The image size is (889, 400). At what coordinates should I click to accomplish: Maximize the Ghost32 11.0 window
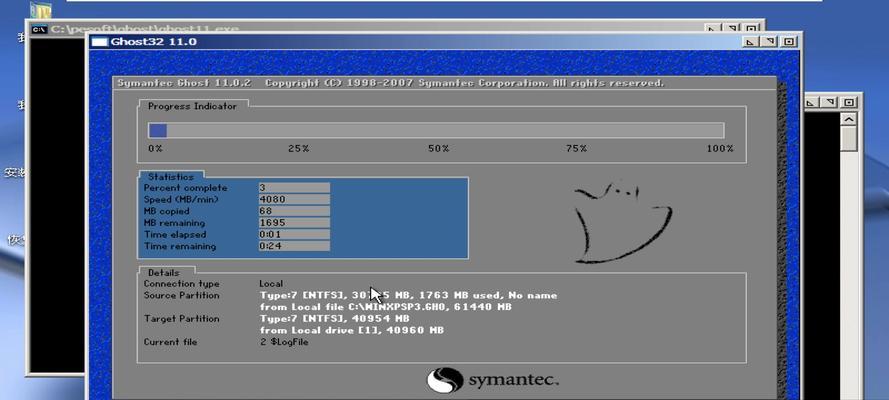769,41
